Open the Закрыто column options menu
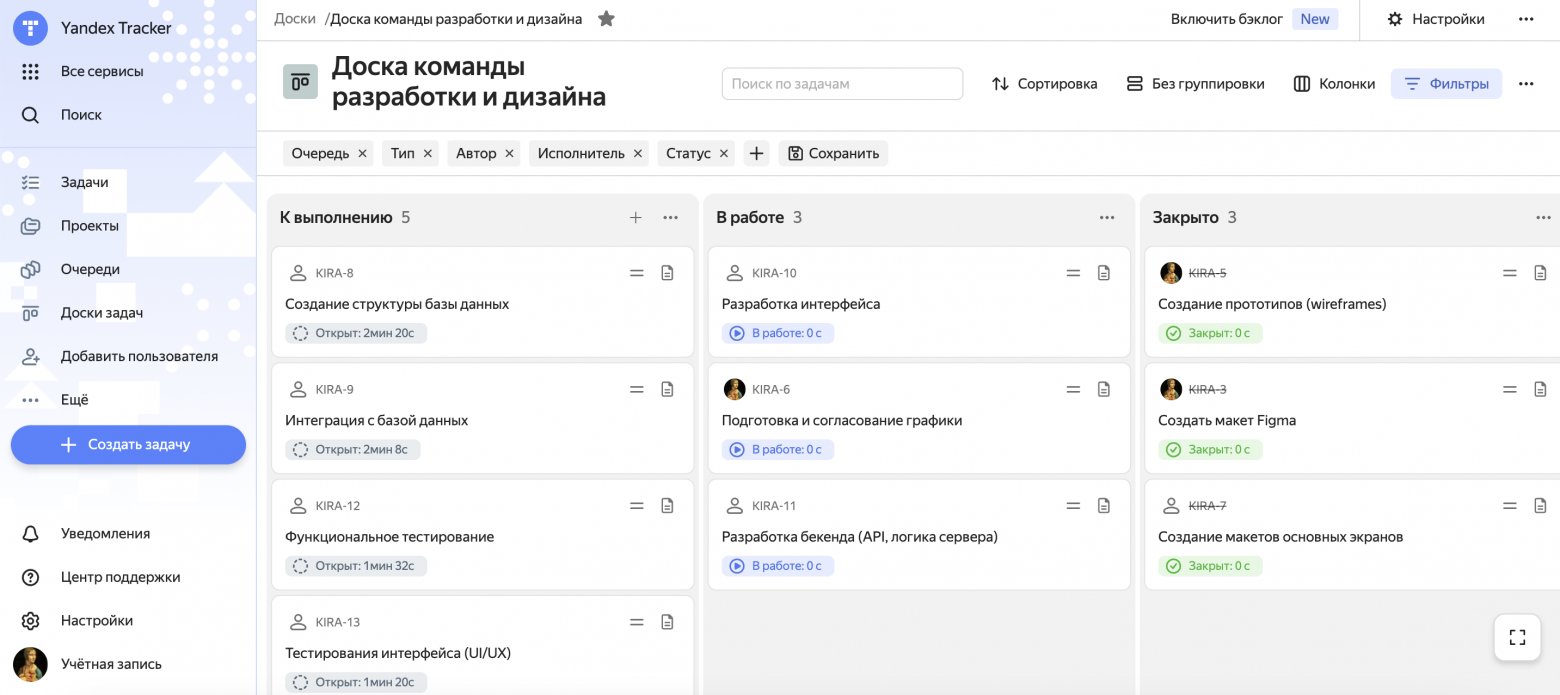The height and width of the screenshot is (695, 1560). pyautogui.click(x=1543, y=217)
